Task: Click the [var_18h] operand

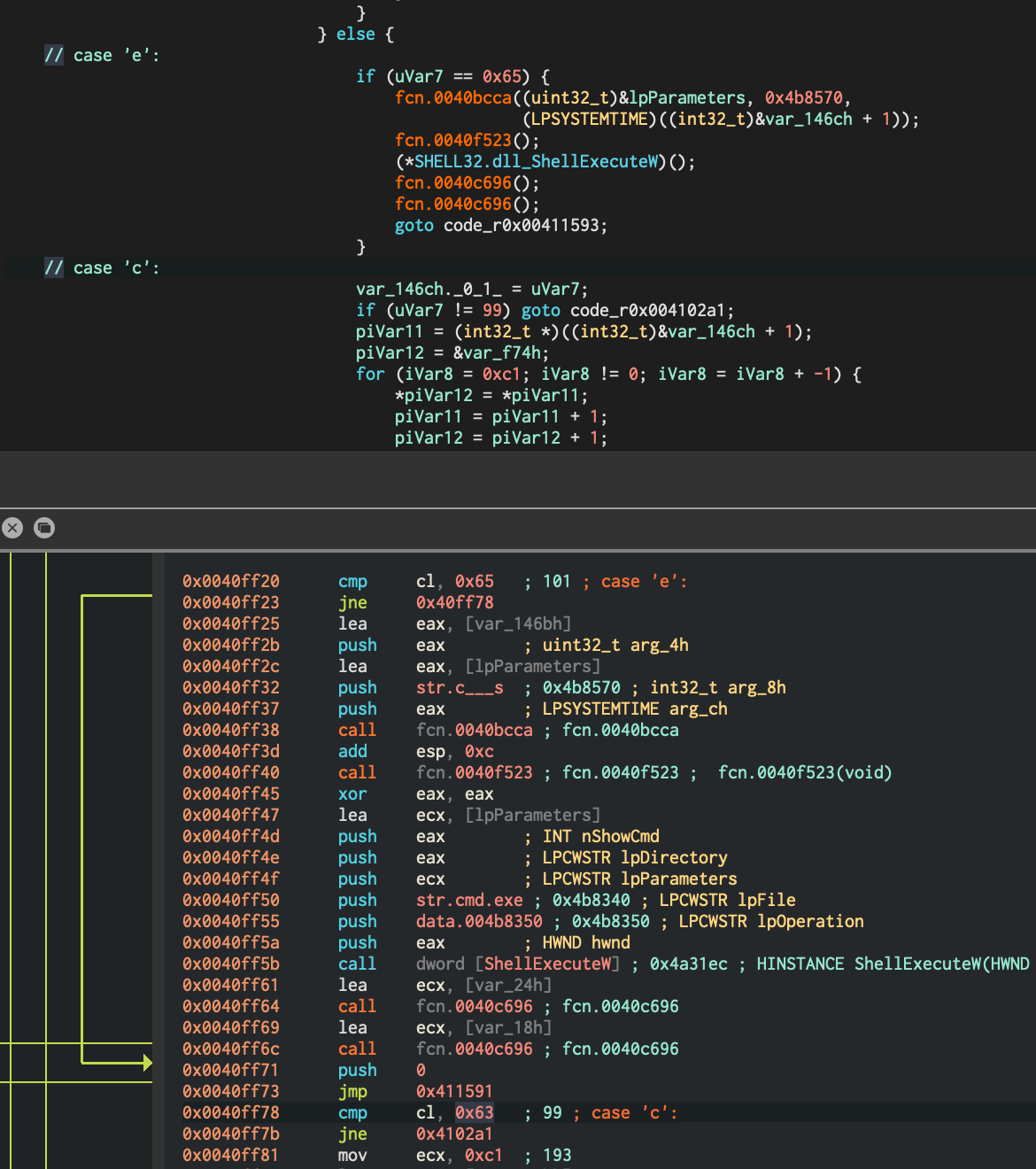Action: tap(508, 1027)
